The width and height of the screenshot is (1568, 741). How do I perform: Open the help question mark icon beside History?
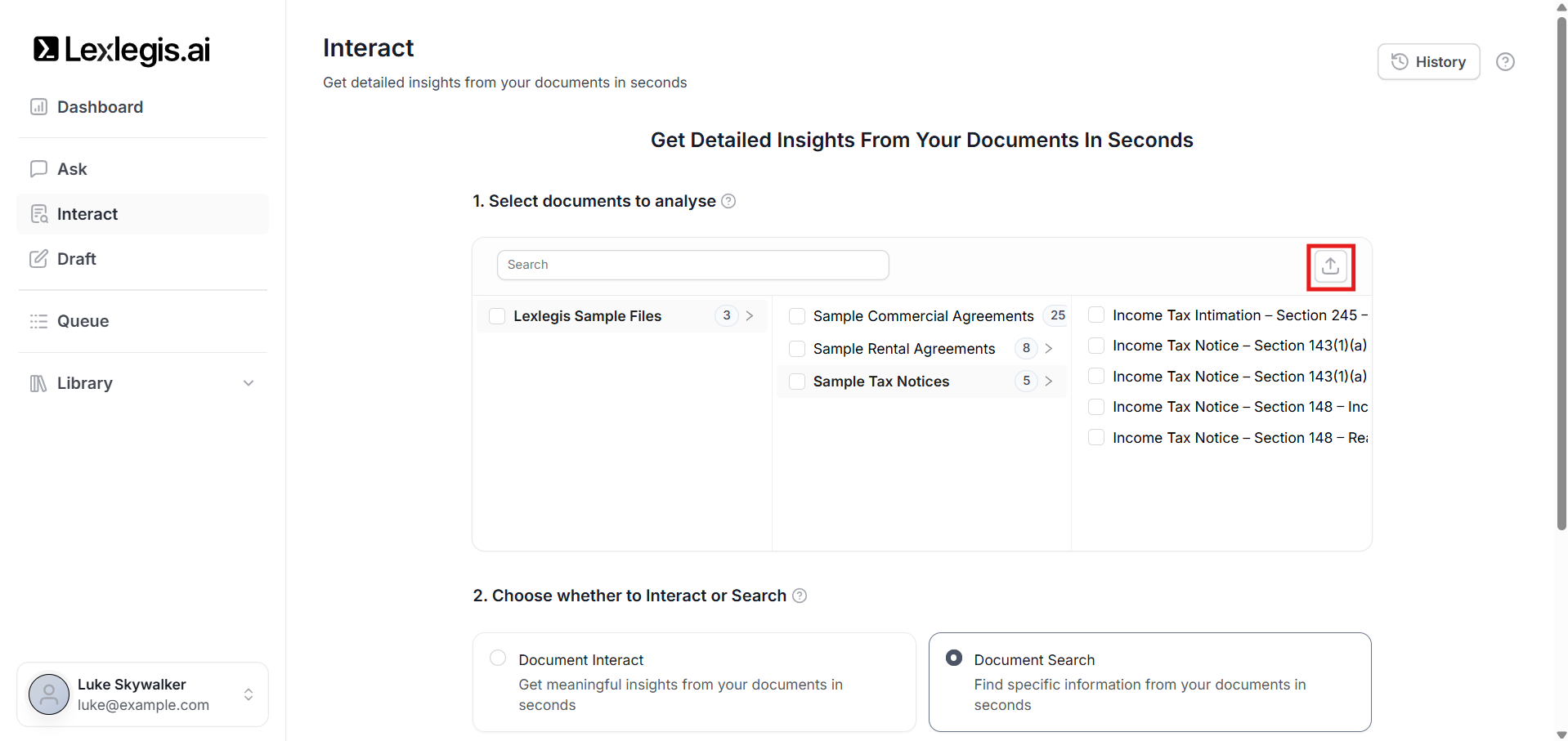(x=1504, y=62)
